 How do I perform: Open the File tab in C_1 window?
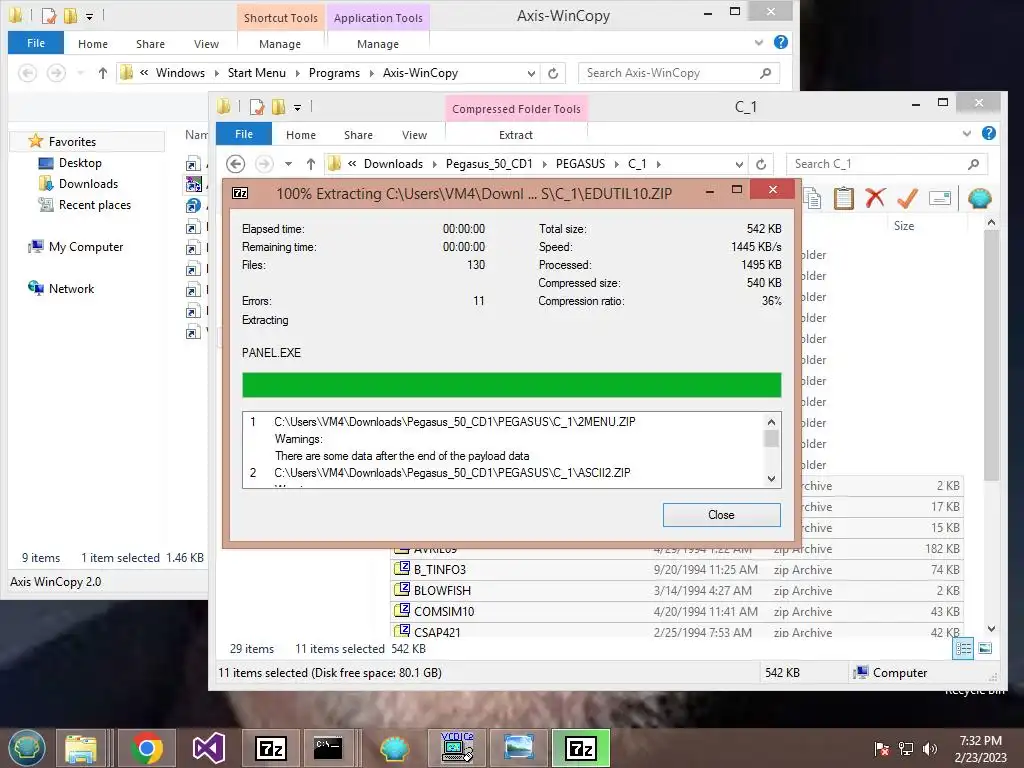(x=244, y=134)
